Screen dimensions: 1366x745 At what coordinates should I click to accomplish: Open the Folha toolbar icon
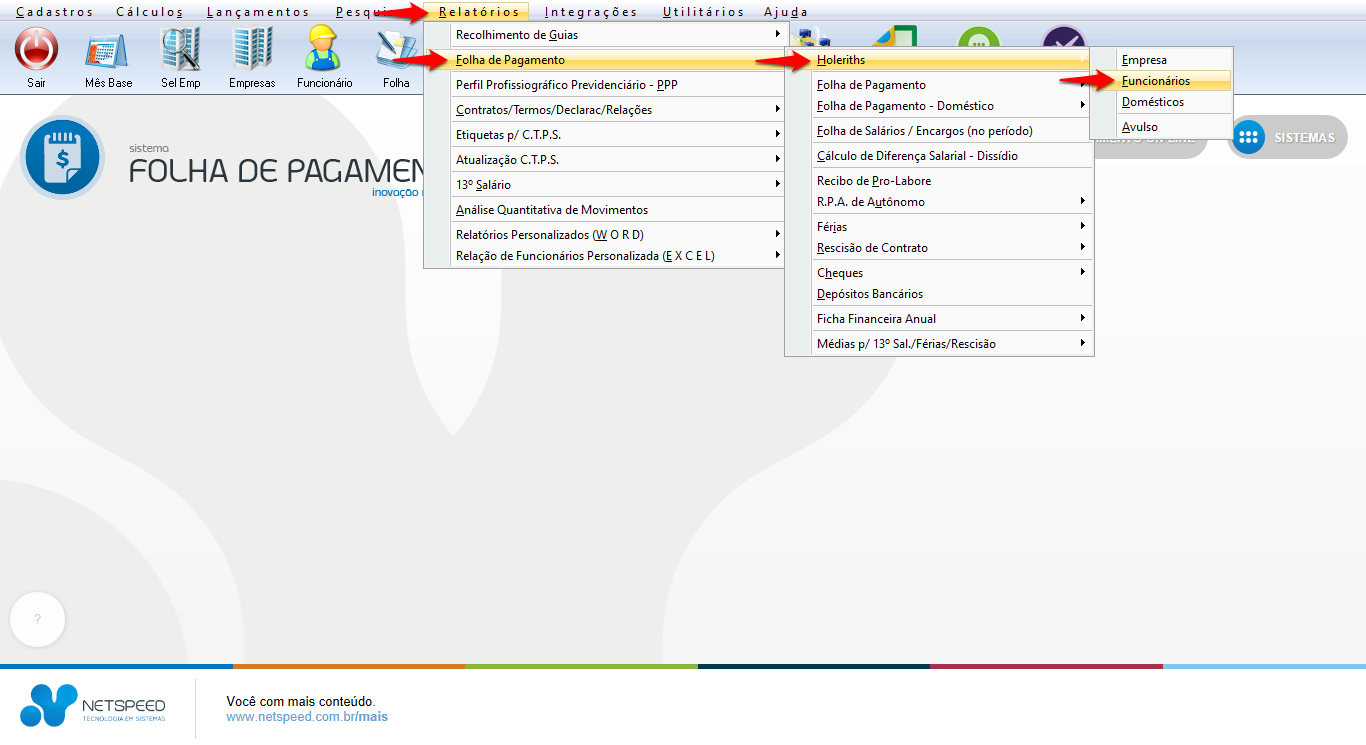[x=396, y=52]
